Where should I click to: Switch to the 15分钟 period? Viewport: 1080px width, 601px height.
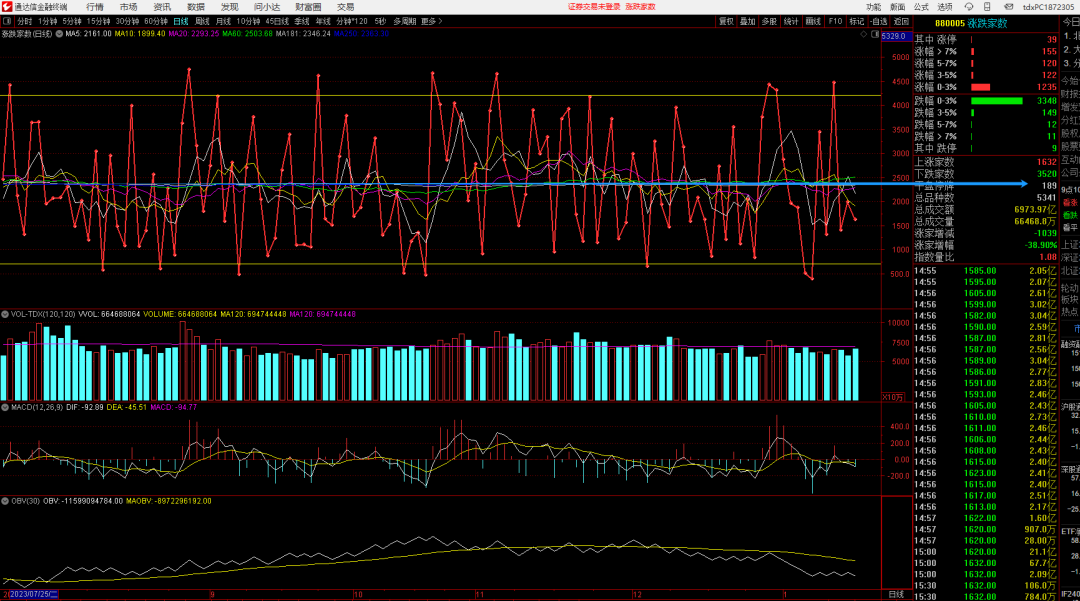click(98, 21)
